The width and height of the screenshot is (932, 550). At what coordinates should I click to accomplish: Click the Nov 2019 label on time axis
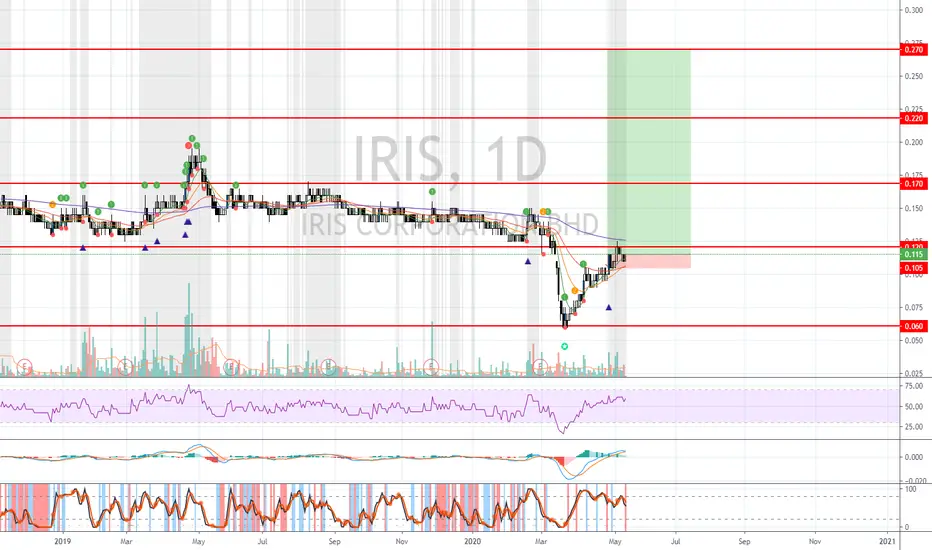pyautogui.click(x=402, y=541)
